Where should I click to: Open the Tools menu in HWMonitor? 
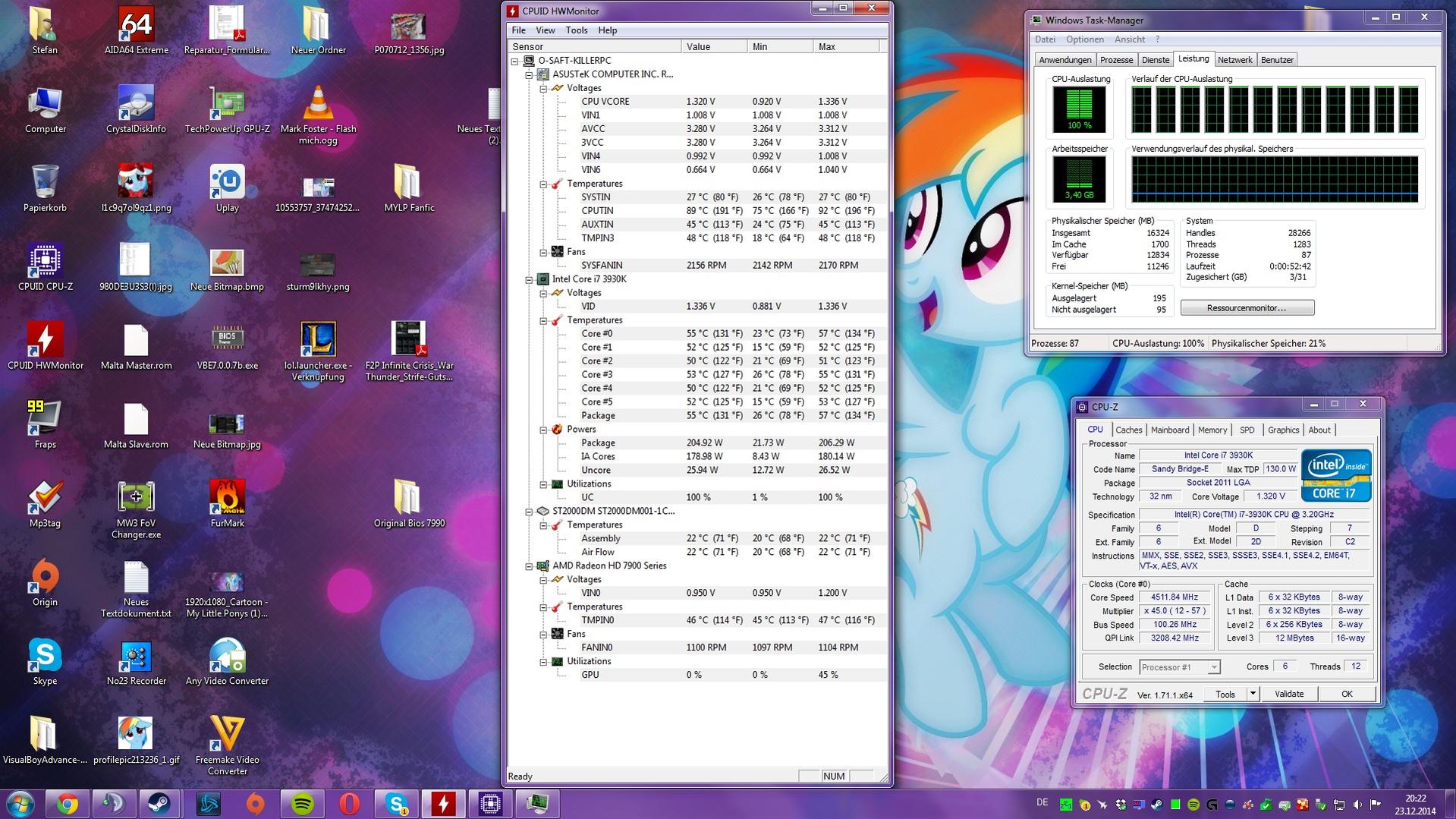577,30
